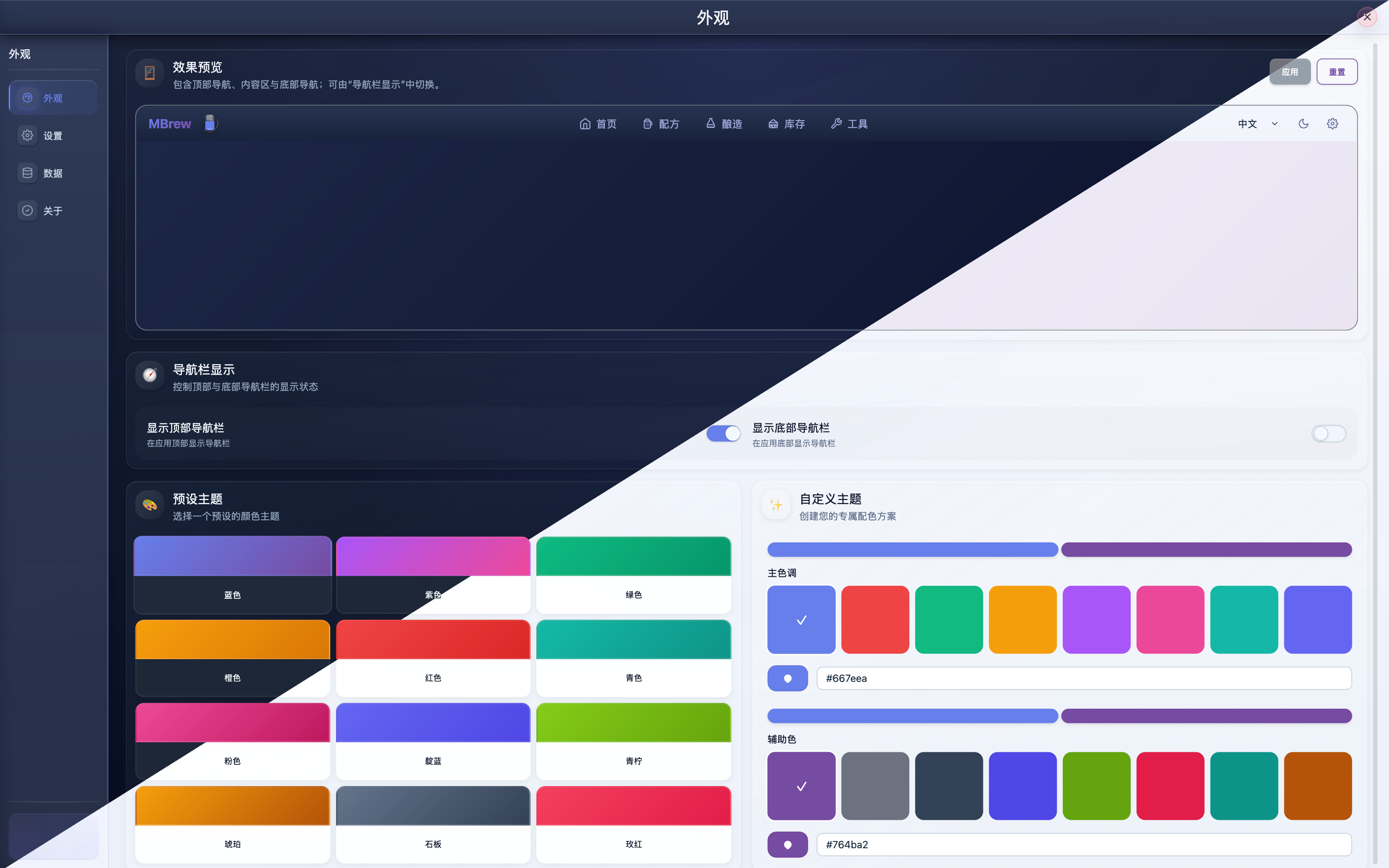Open the 数据 sidebar section
This screenshot has width=1389, height=868.
[53, 173]
